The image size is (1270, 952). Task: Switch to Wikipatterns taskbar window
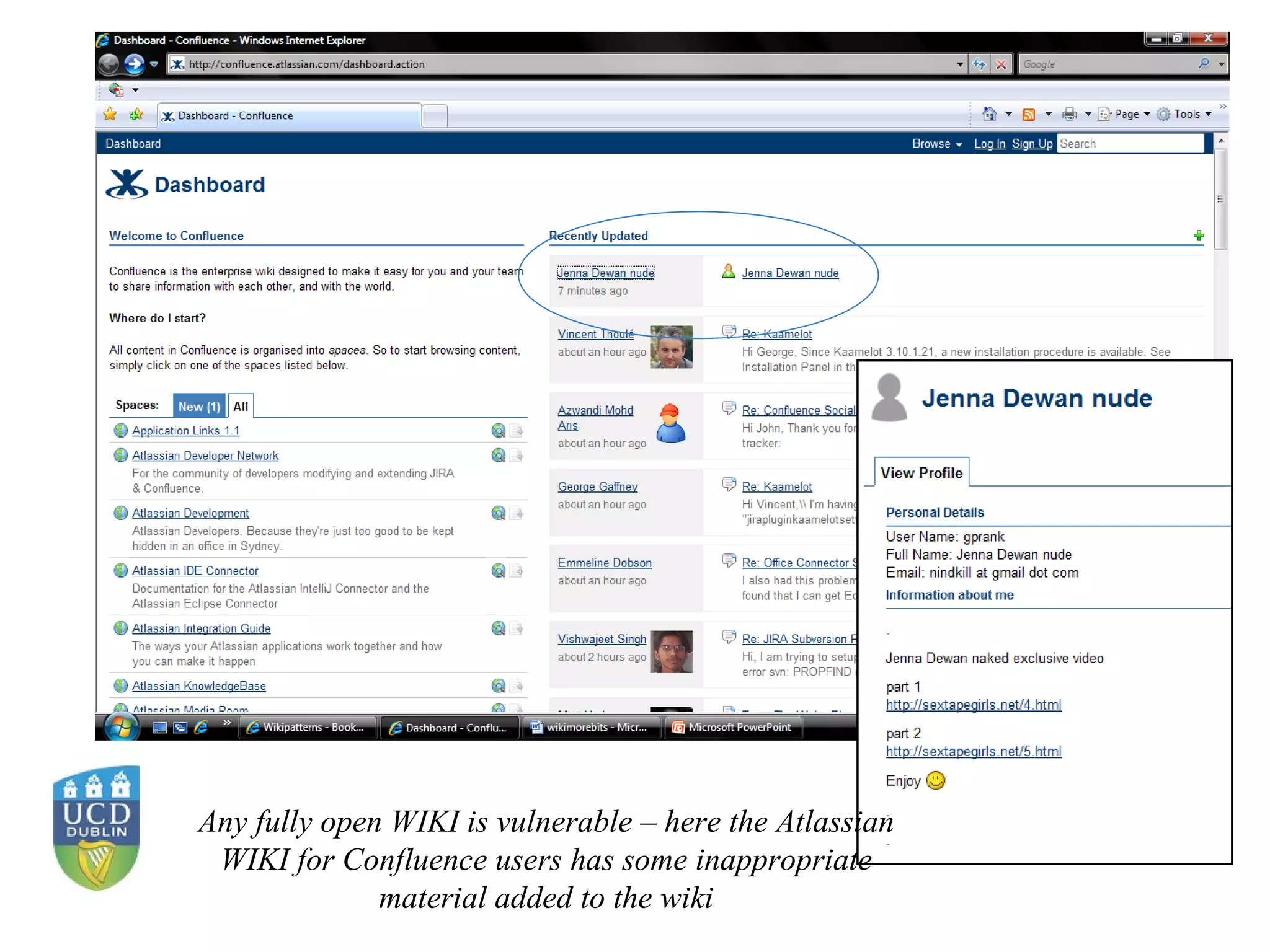click(308, 728)
